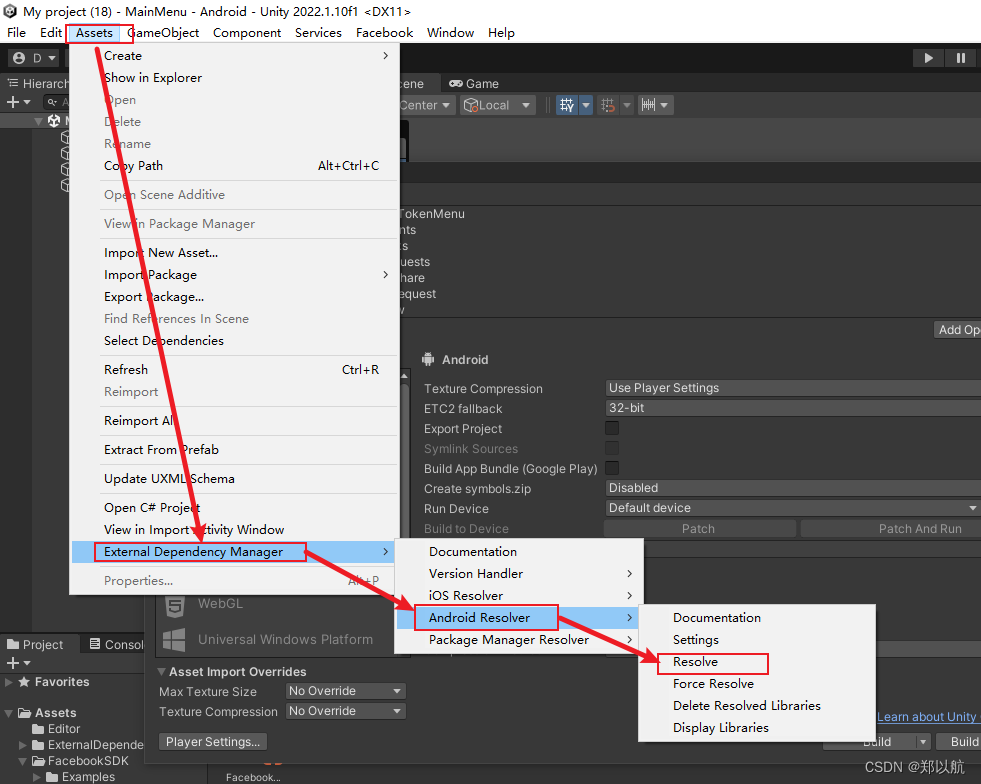Viewport: 981px width, 784px height.
Task: Select the WebGL platform icon
Action: 175,604
